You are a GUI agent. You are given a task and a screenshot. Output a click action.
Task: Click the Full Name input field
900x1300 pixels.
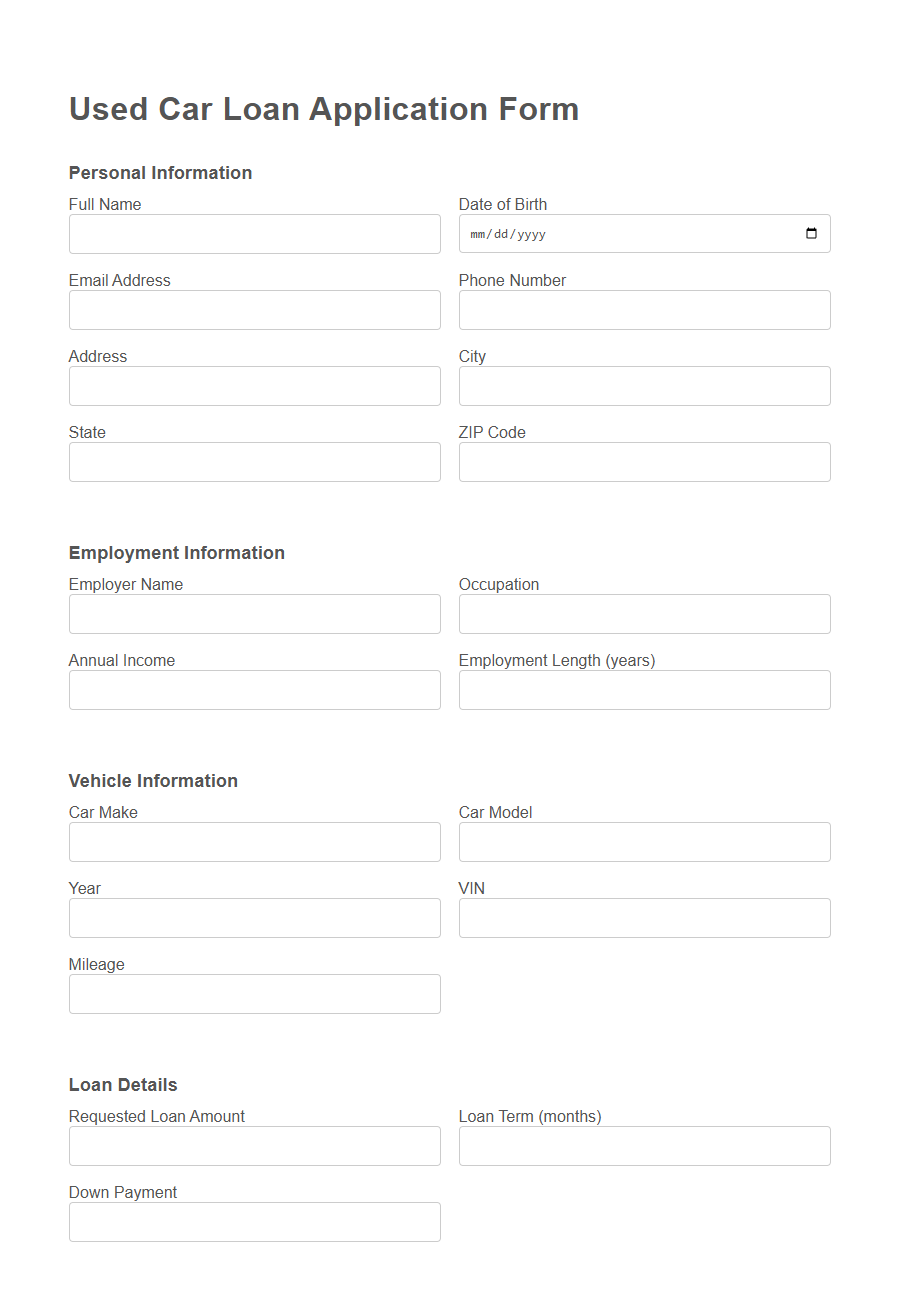(254, 233)
